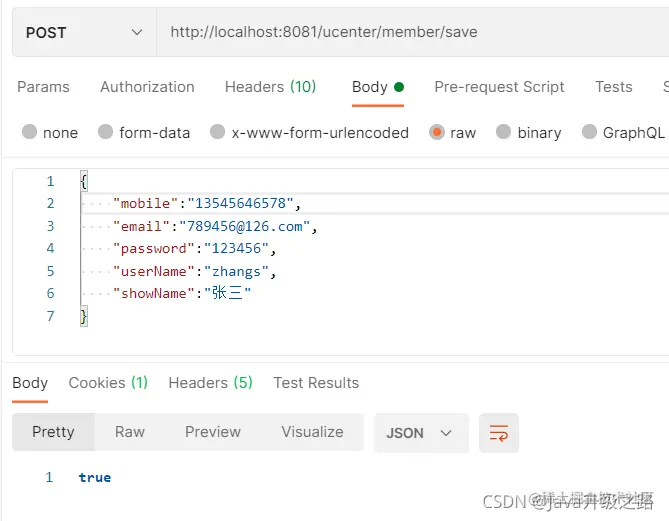Viewport: 669px width, 521px height.
Task: Open the request Headers (10) tab
Action: [x=271, y=87]
